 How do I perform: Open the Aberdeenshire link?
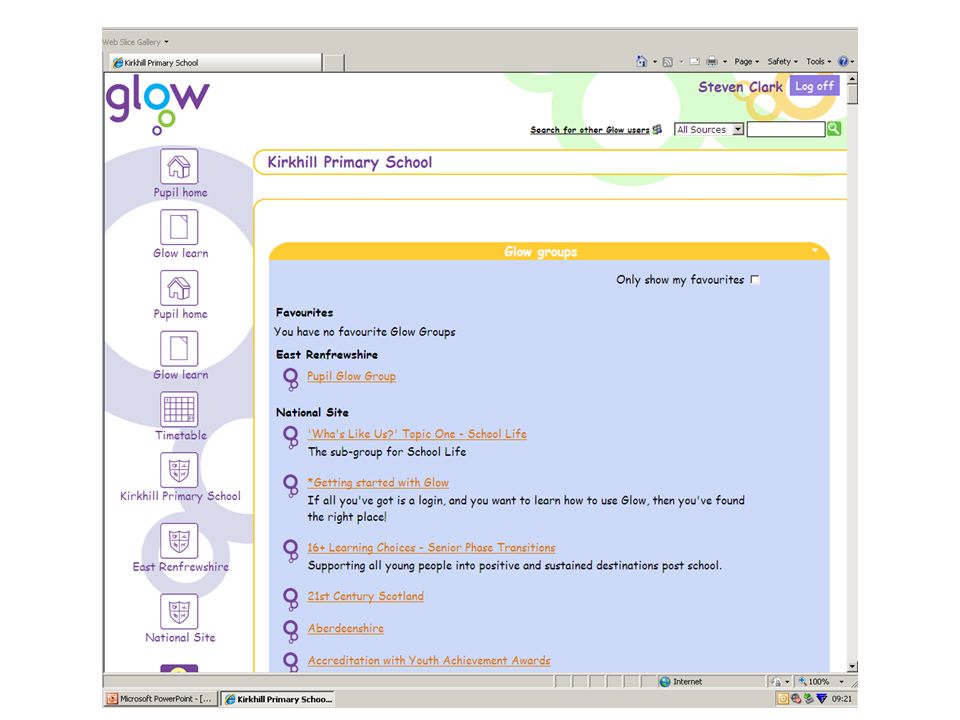345,628
